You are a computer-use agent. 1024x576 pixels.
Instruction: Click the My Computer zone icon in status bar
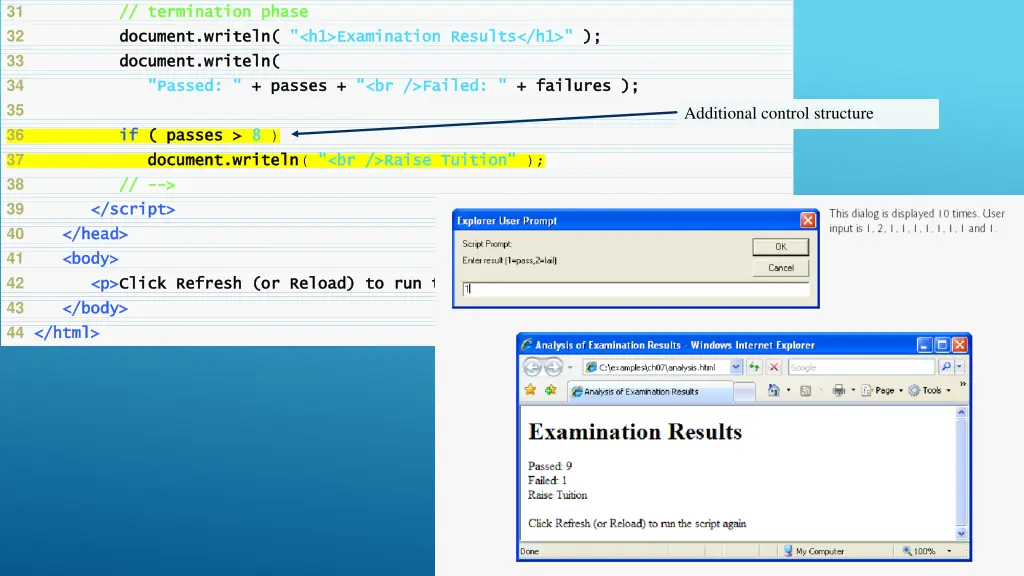click(788, 551)
